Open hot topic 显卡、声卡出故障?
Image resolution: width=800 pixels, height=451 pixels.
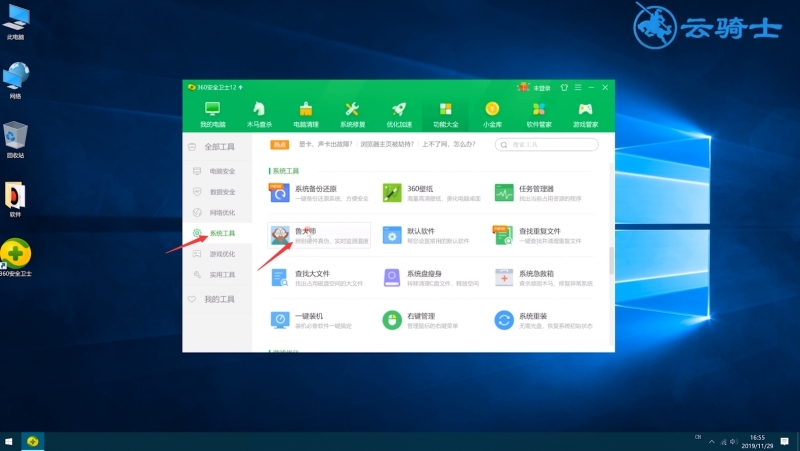pyautogui.click(x=326, y=144)
